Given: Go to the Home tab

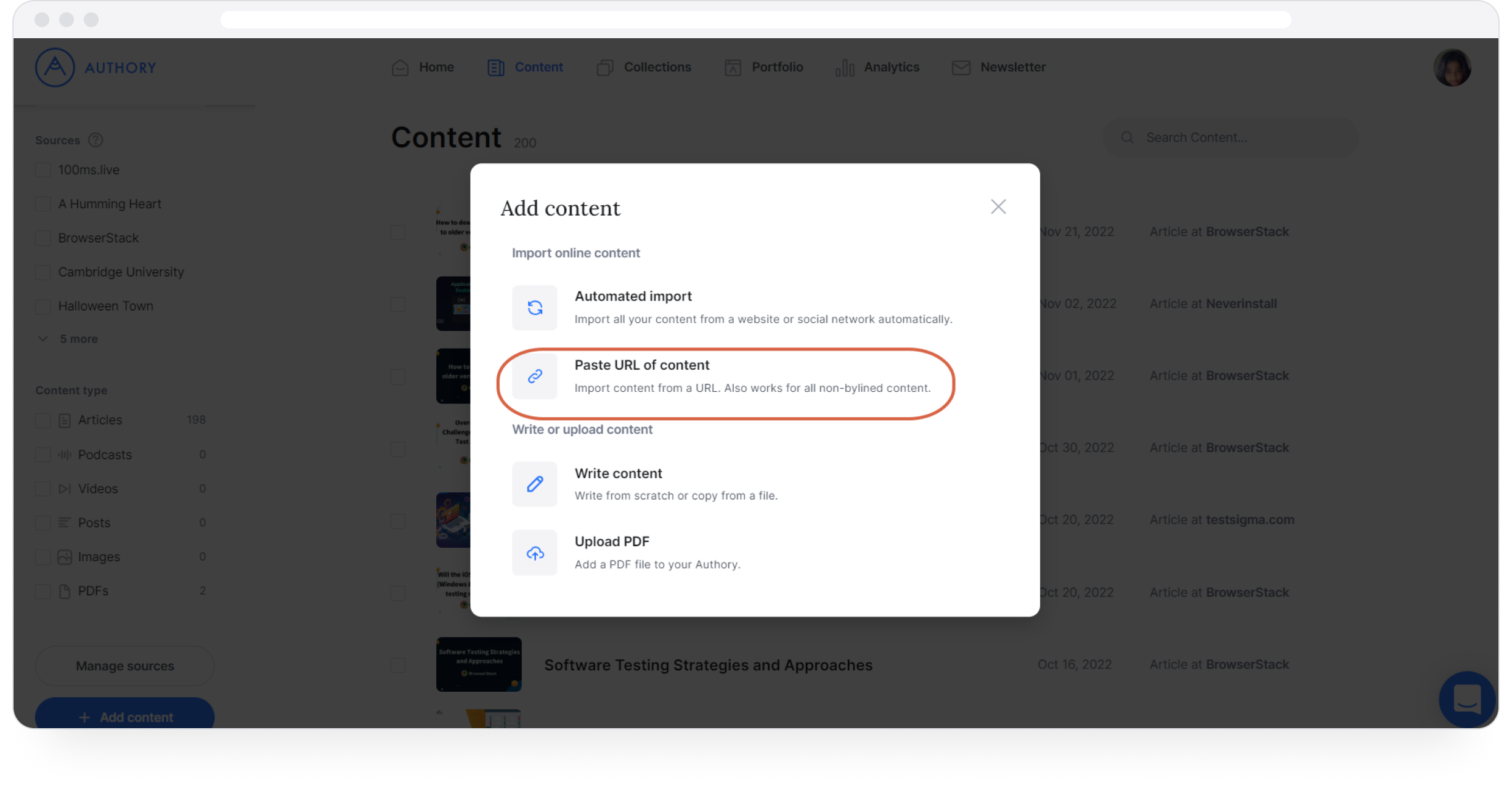Looking at the screenshot, I should 423,67.
